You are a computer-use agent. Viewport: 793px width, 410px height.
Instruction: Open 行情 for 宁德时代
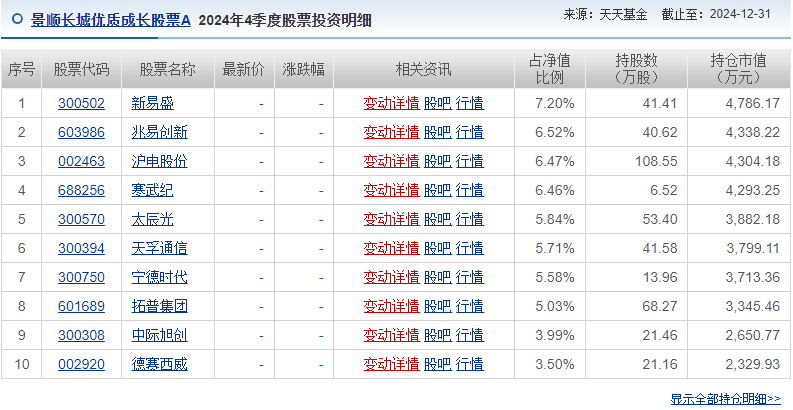(x=470, y=277)
